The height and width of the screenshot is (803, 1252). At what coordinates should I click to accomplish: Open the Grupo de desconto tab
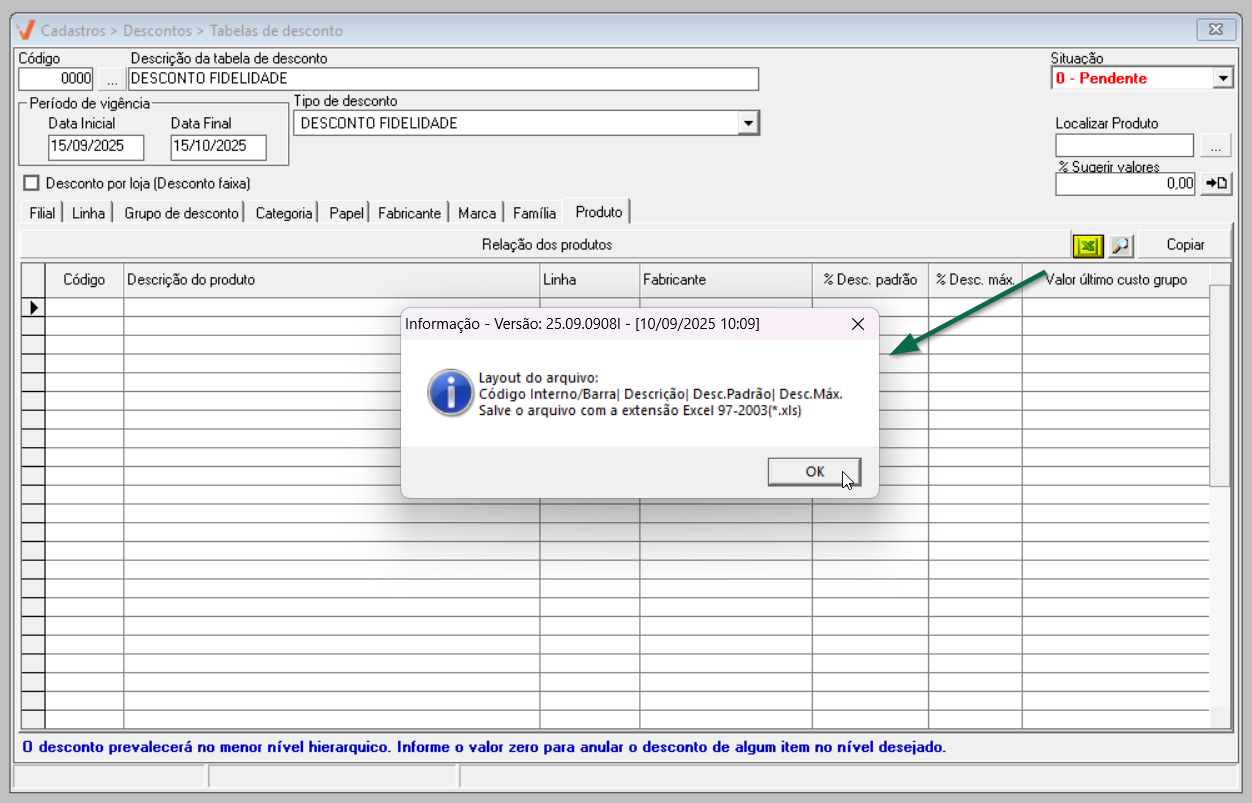point(181,213)
